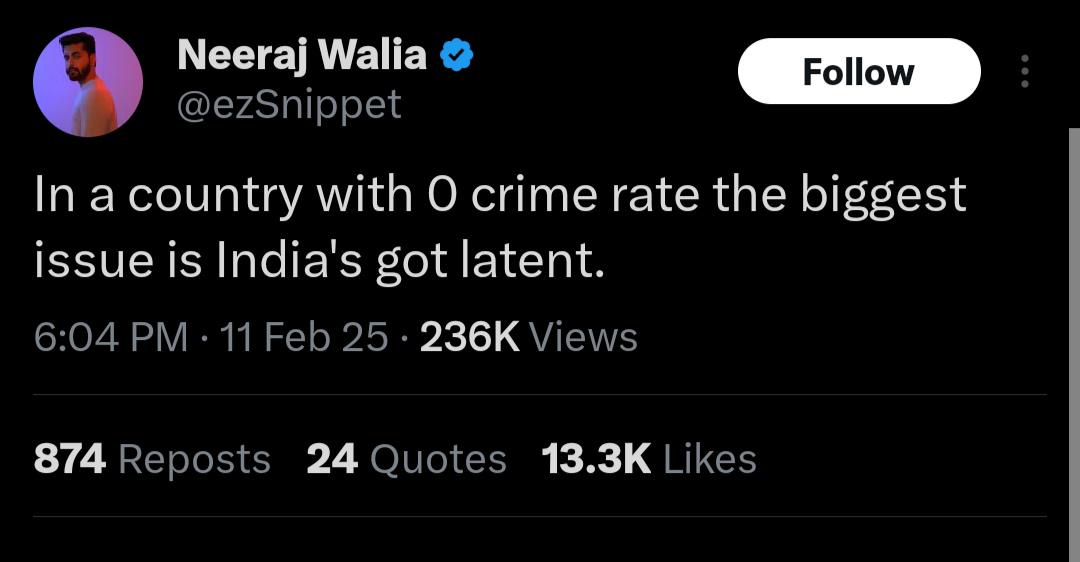Open the 24 Quotes list
Viewport: 1080px width, 562px height.
click(406, 459)
